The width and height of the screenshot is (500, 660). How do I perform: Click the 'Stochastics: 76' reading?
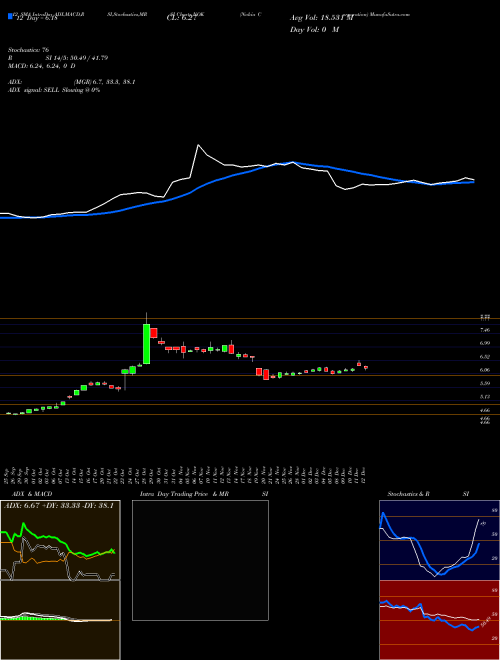click(28, 50)
